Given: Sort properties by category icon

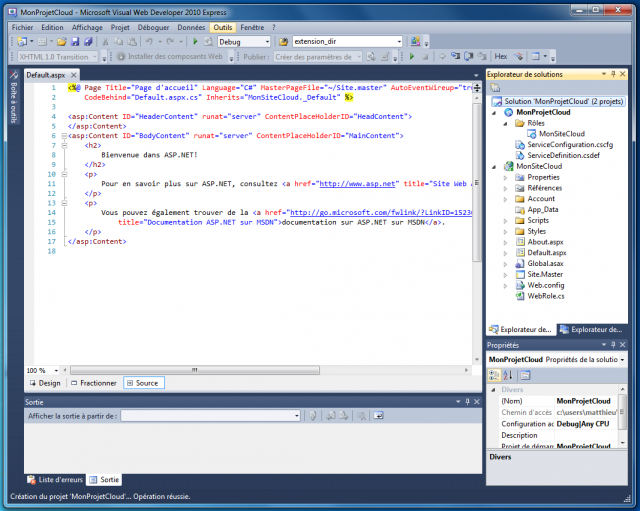Looking at the screenshot, I should coord(494,375).
